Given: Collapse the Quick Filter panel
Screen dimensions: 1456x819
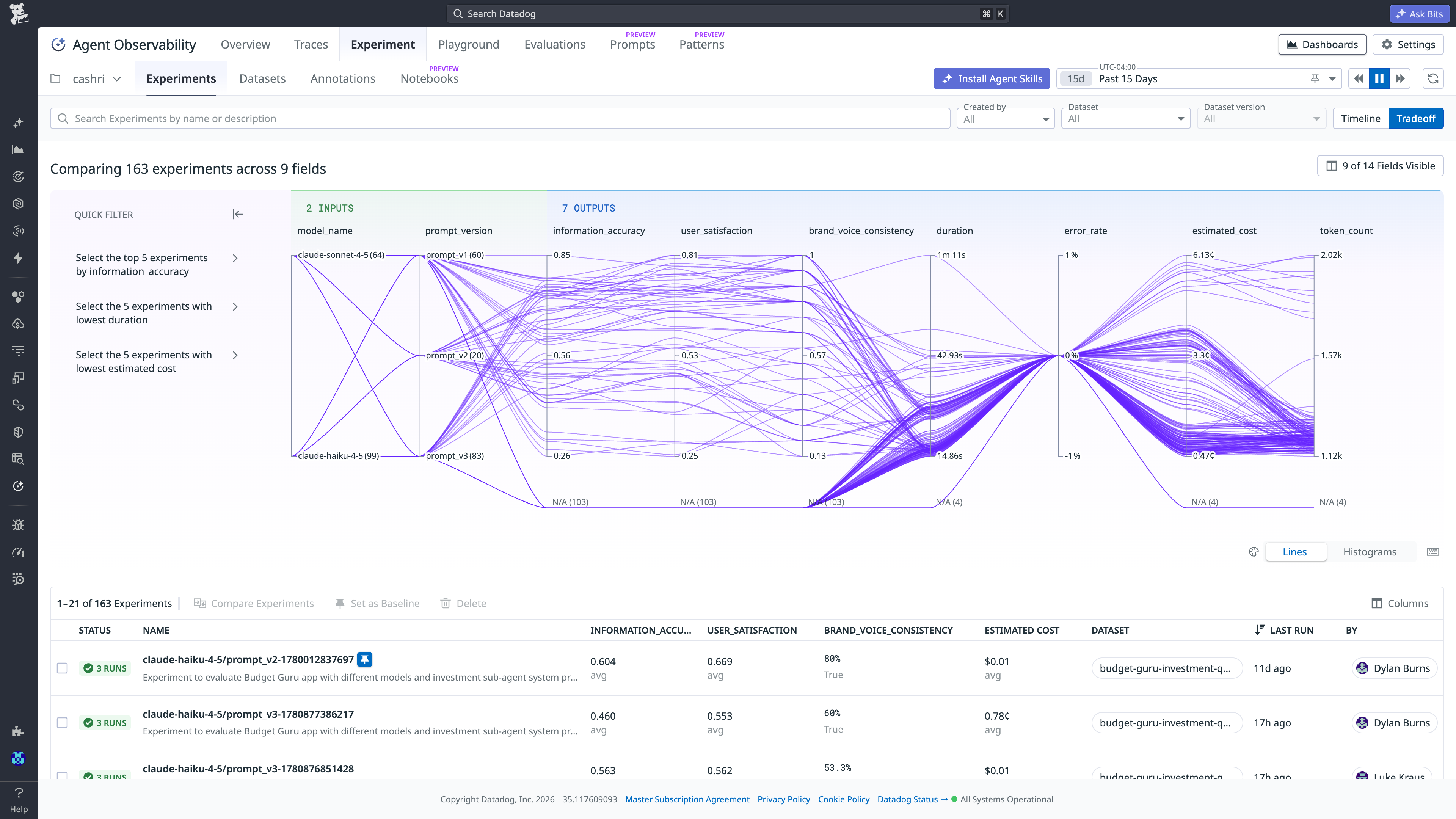Looking at the screenshot, I should (x=238, y=214).
